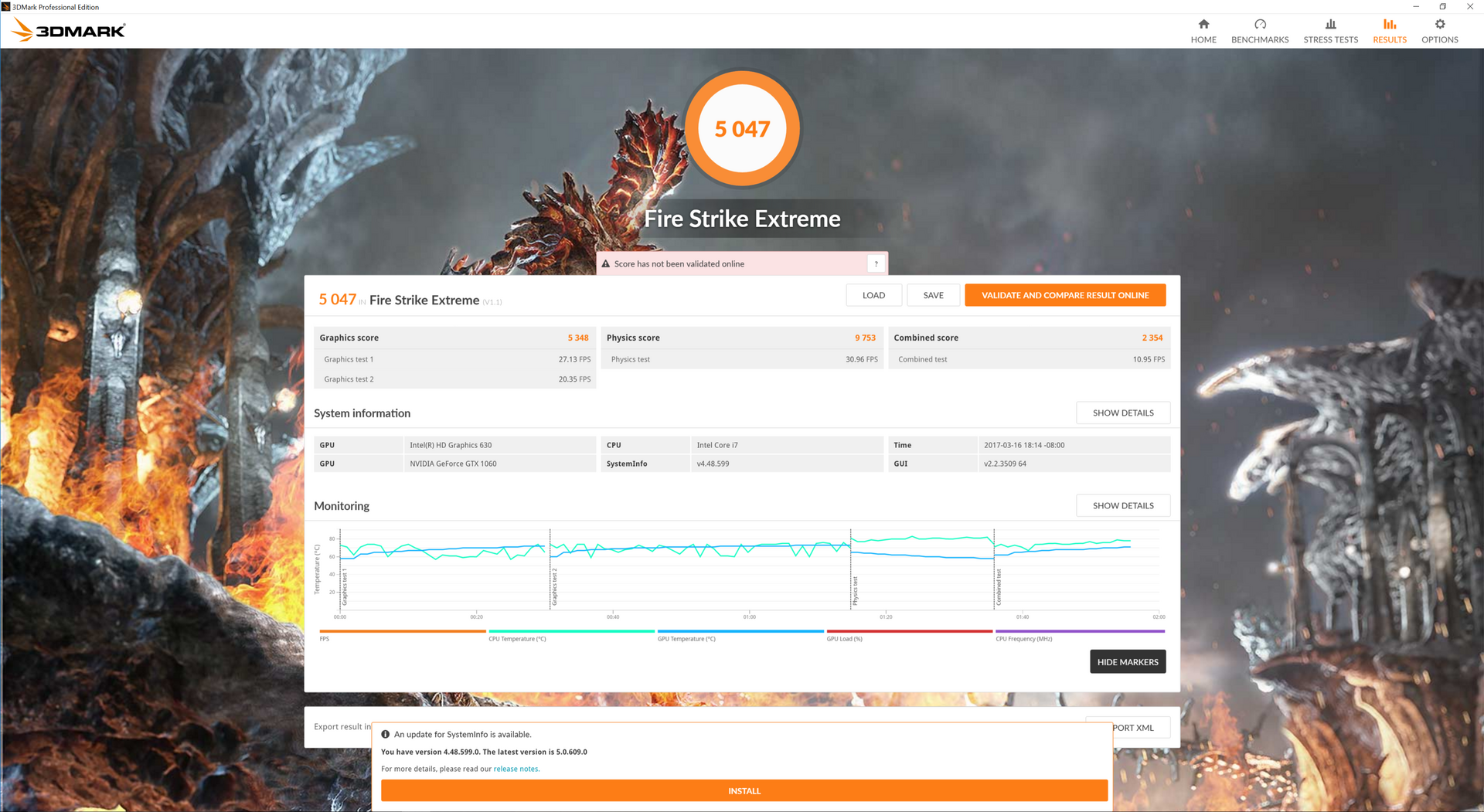Click the partially covered Export XML button
The width and height of the screenshot is (1484, 812).
(1142, 728)
